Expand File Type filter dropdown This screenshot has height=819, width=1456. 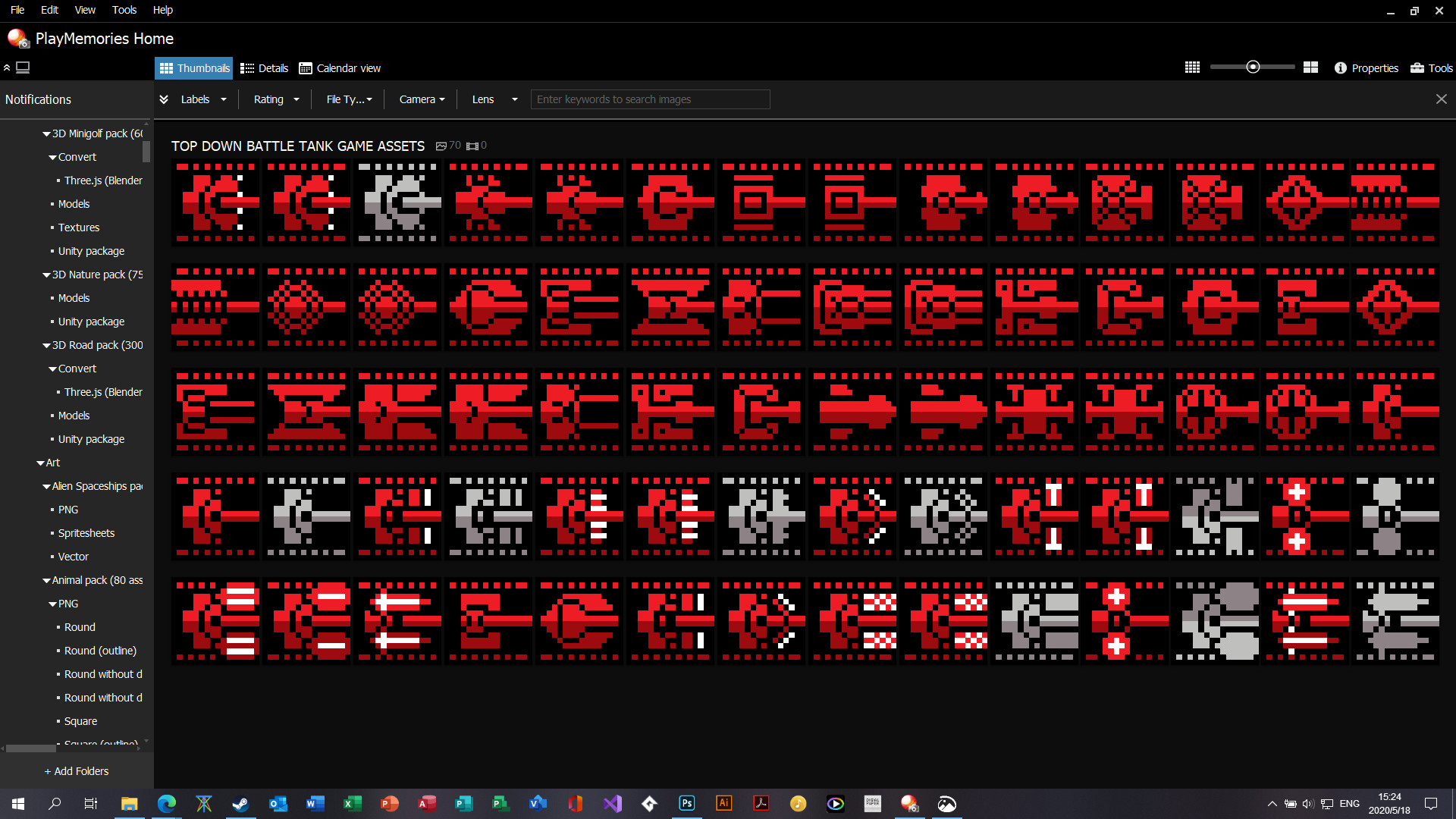coord(348,99)
